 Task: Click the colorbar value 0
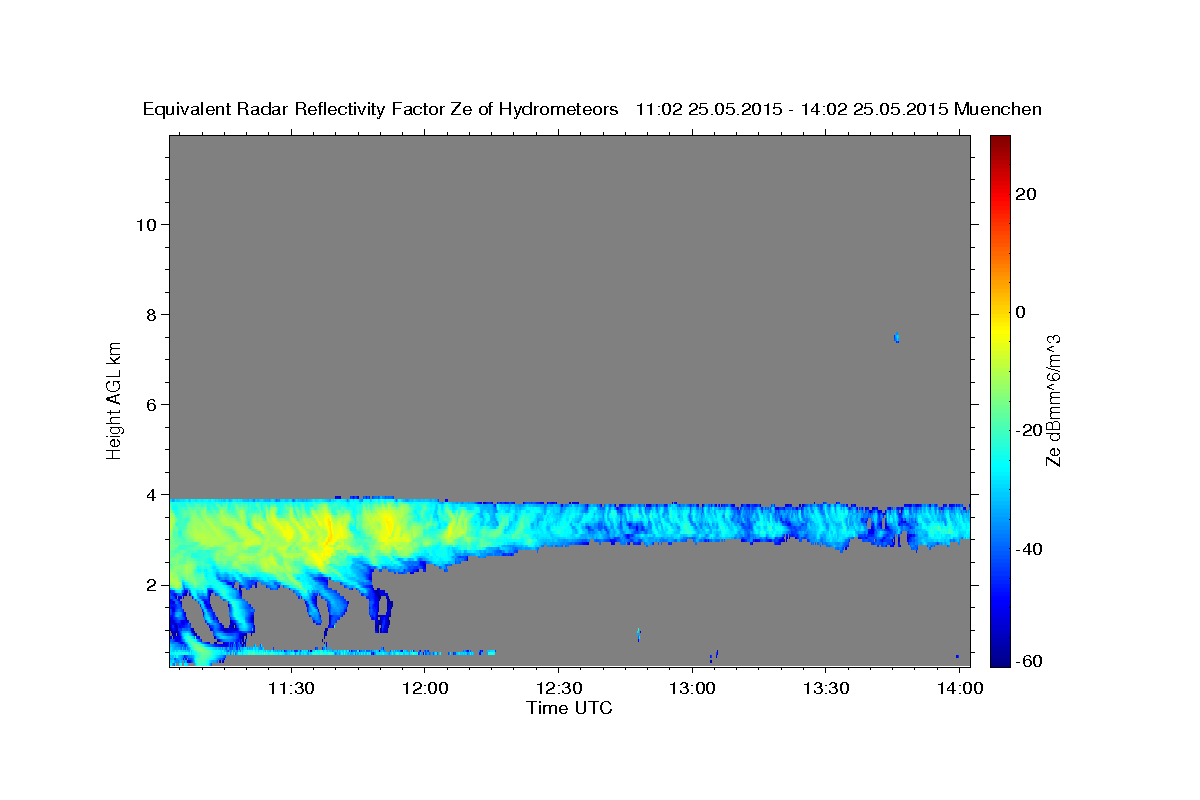click(x=1020, y=312)
